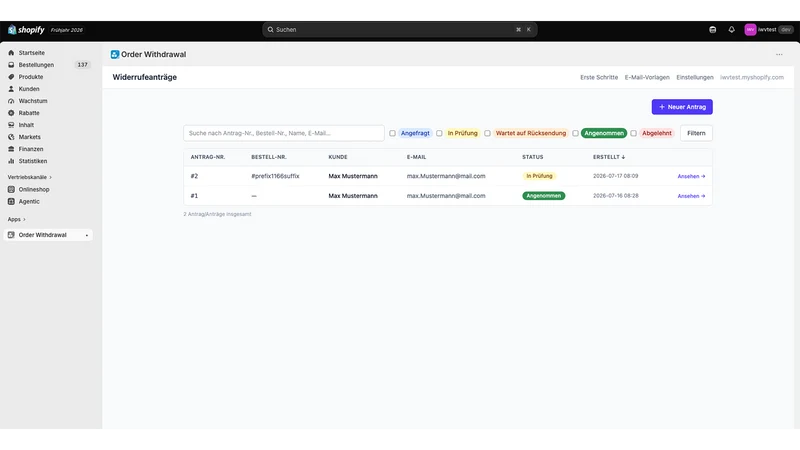
Task: Open the notifications bell
Action: pyautogui.click(x=731, y=30)
